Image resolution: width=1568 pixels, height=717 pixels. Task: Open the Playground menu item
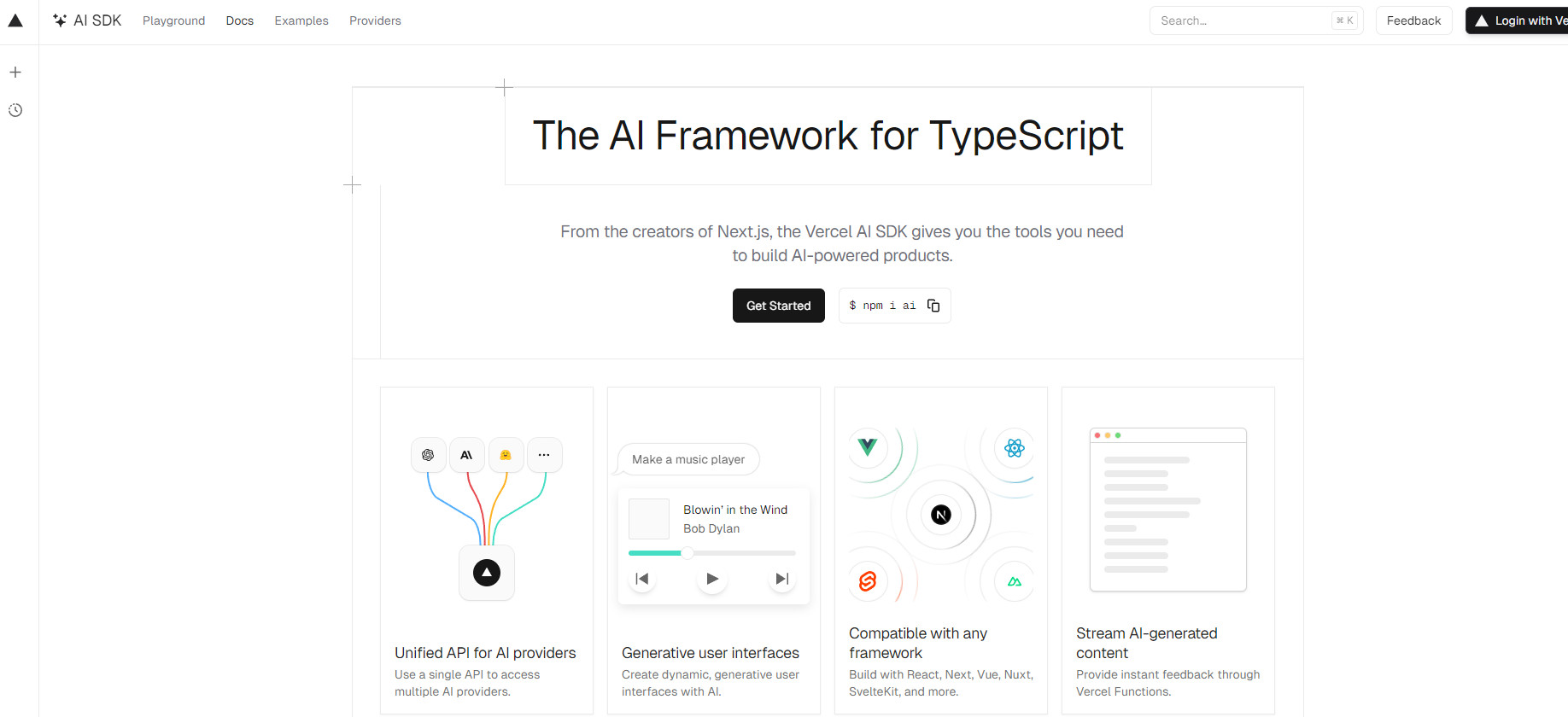pos(174,20)
